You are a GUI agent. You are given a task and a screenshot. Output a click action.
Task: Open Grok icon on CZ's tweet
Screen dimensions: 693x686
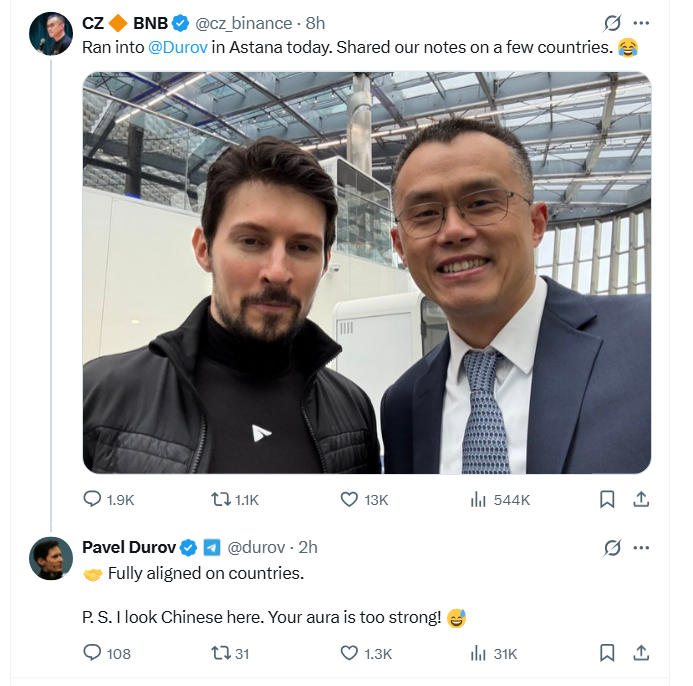pyautogui.click(x=613, y=23)
